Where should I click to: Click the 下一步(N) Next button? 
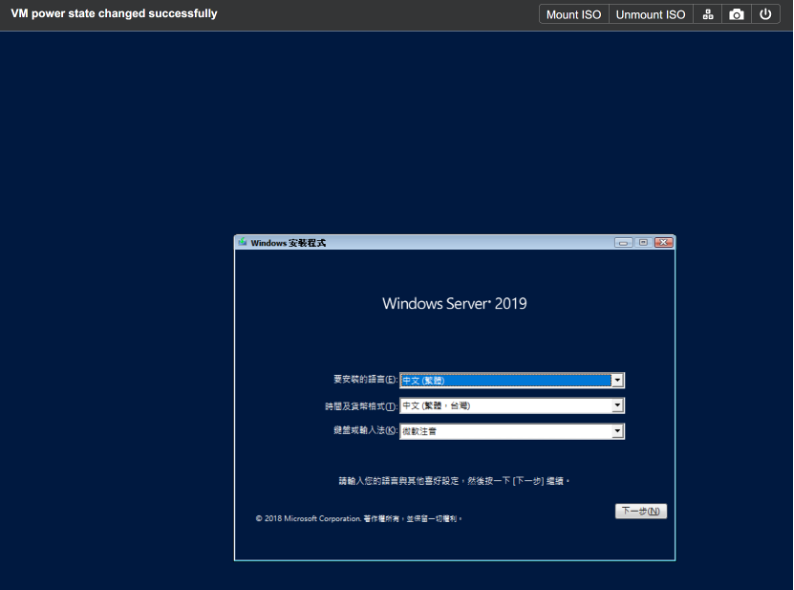641,511
